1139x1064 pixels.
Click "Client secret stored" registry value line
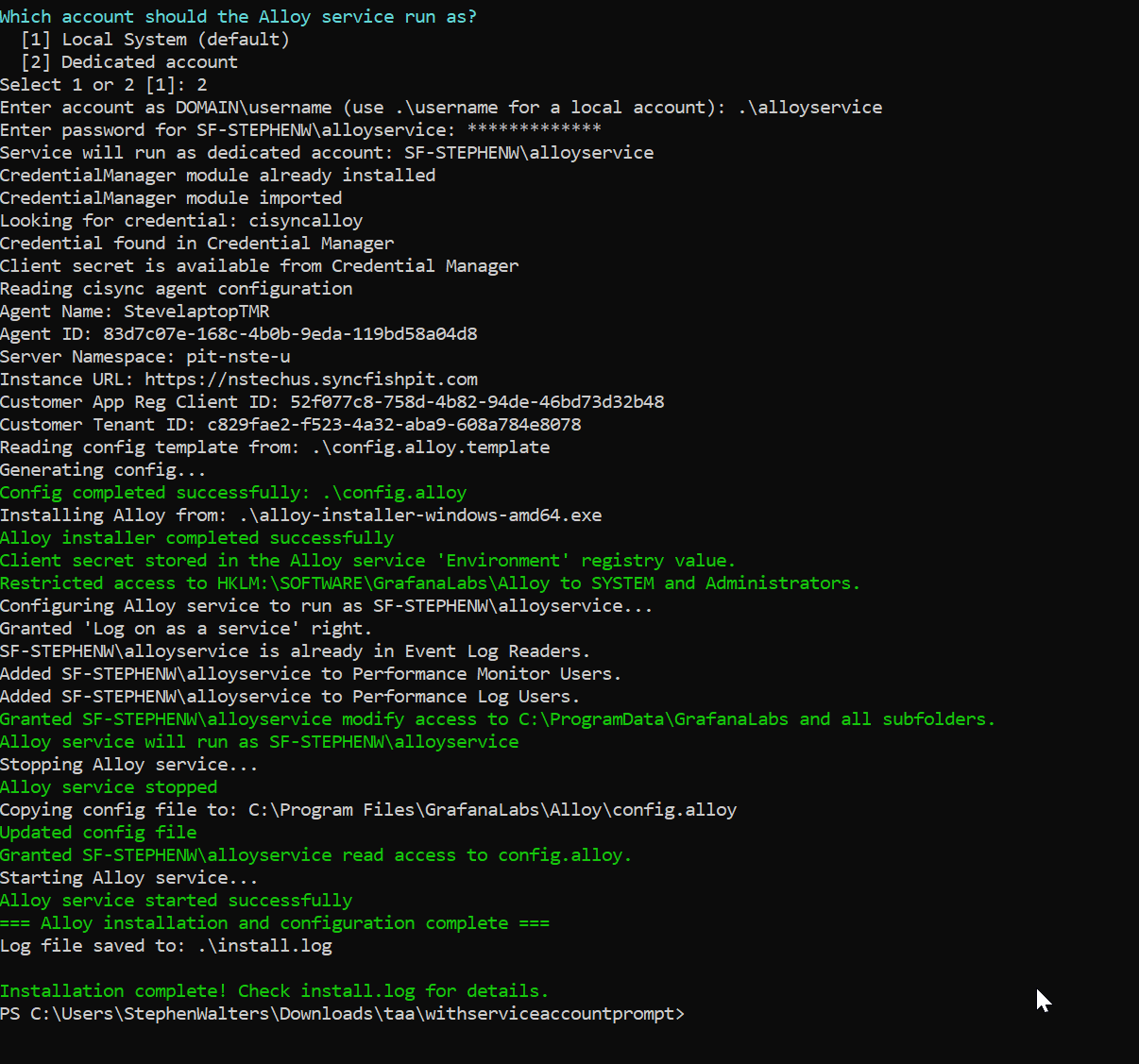368,561
